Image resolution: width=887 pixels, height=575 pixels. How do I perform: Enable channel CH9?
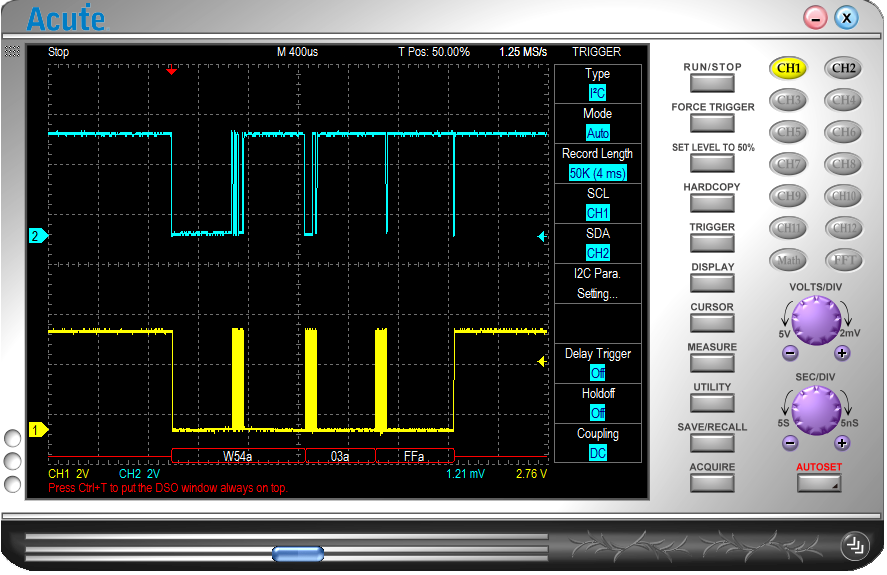pyautogui.click(x=789, y=196)
